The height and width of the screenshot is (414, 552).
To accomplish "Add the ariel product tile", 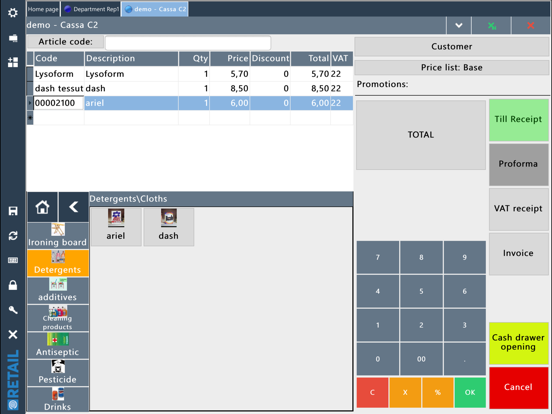I will pos(116,226).
